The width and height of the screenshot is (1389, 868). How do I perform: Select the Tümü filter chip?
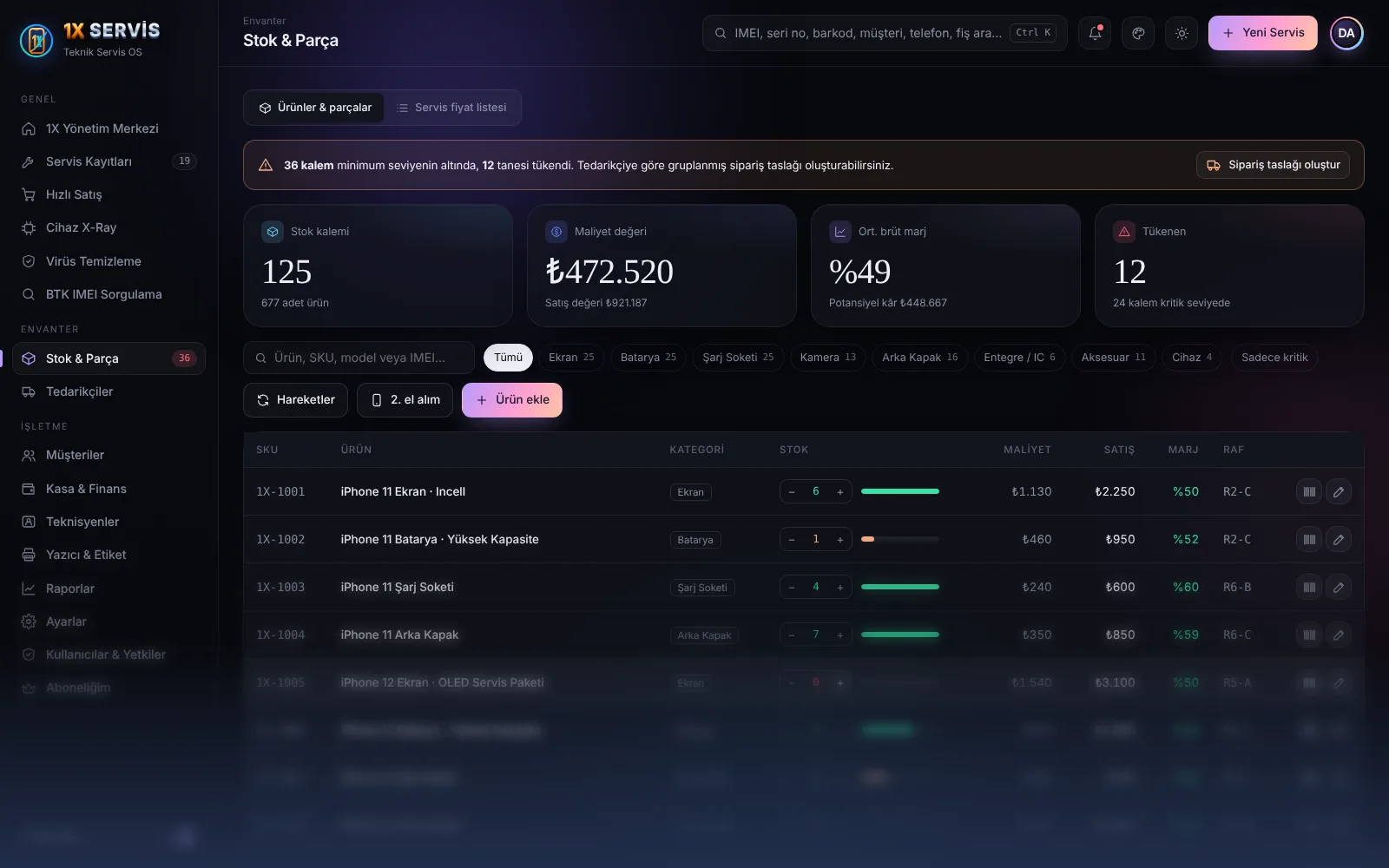[x=508, y=358]
